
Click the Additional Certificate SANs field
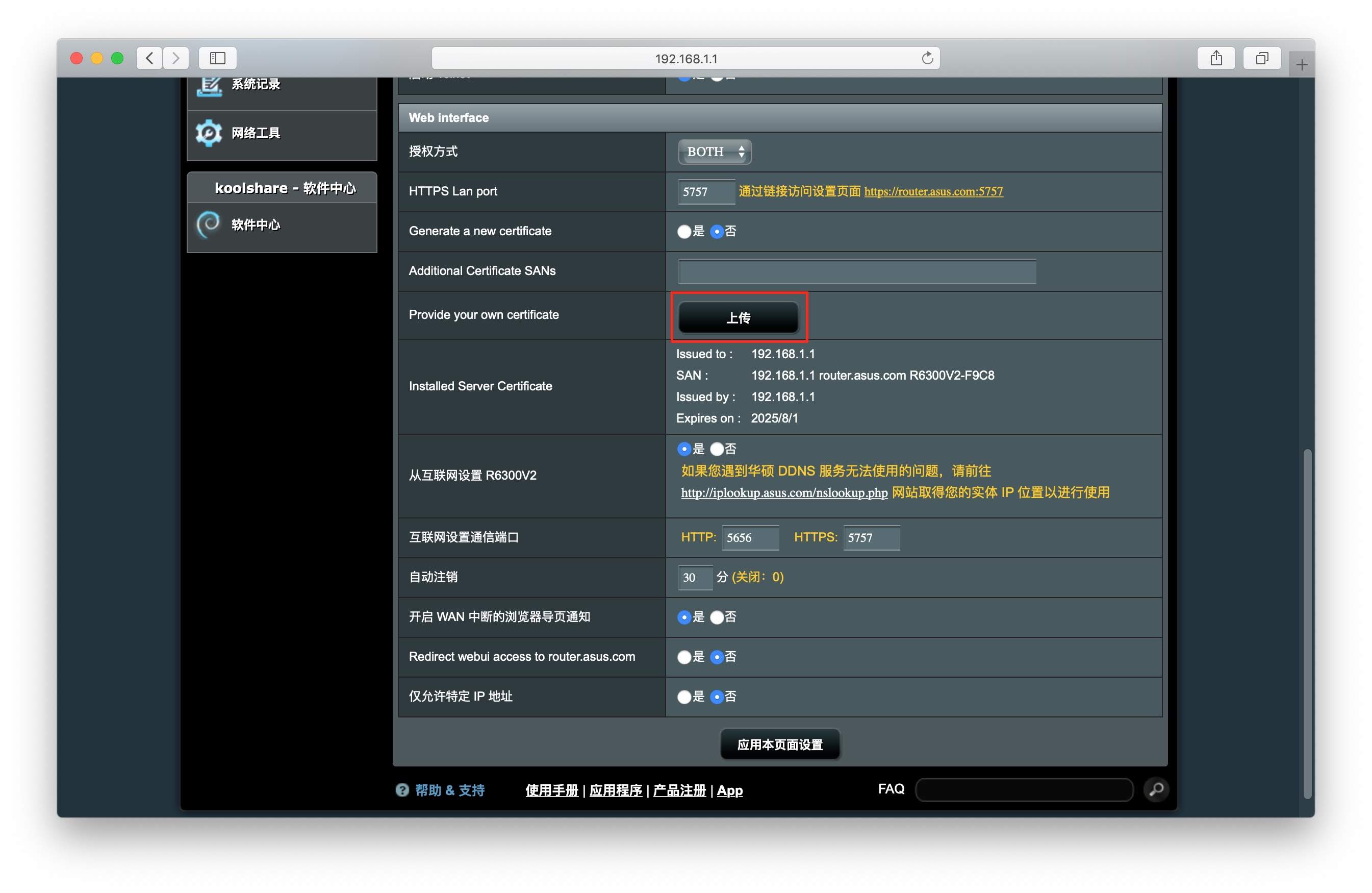point(857,271)
